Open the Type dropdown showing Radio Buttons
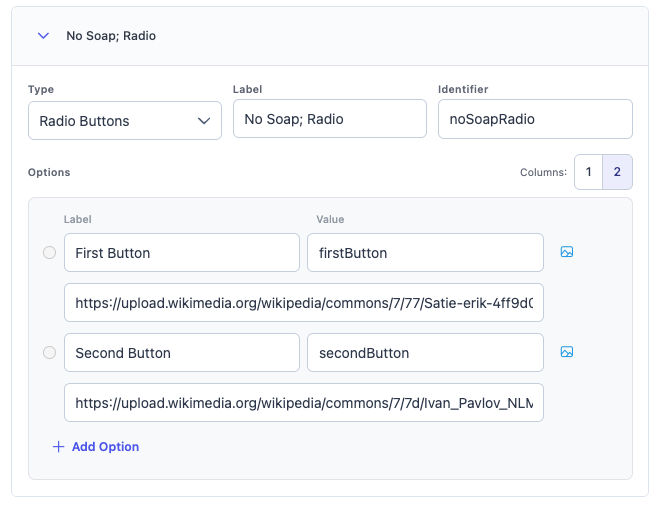This screenshot has height=512, width=658. (x=125, y=120)
